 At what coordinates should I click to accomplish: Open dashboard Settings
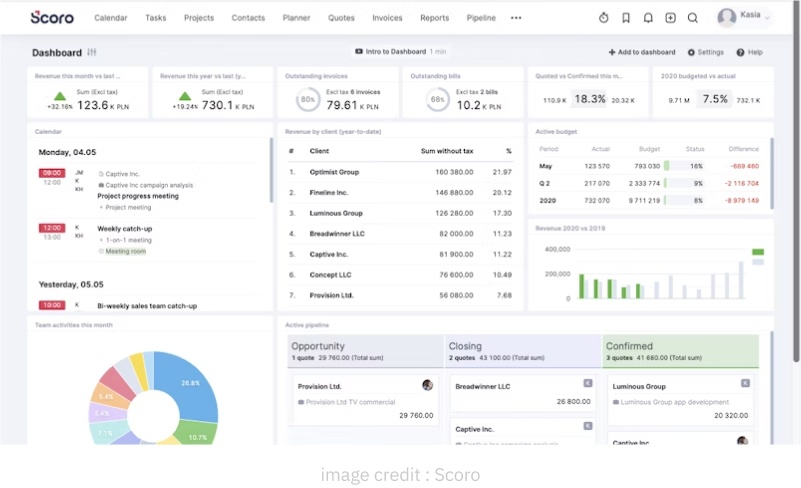click(x=705, y=52)
